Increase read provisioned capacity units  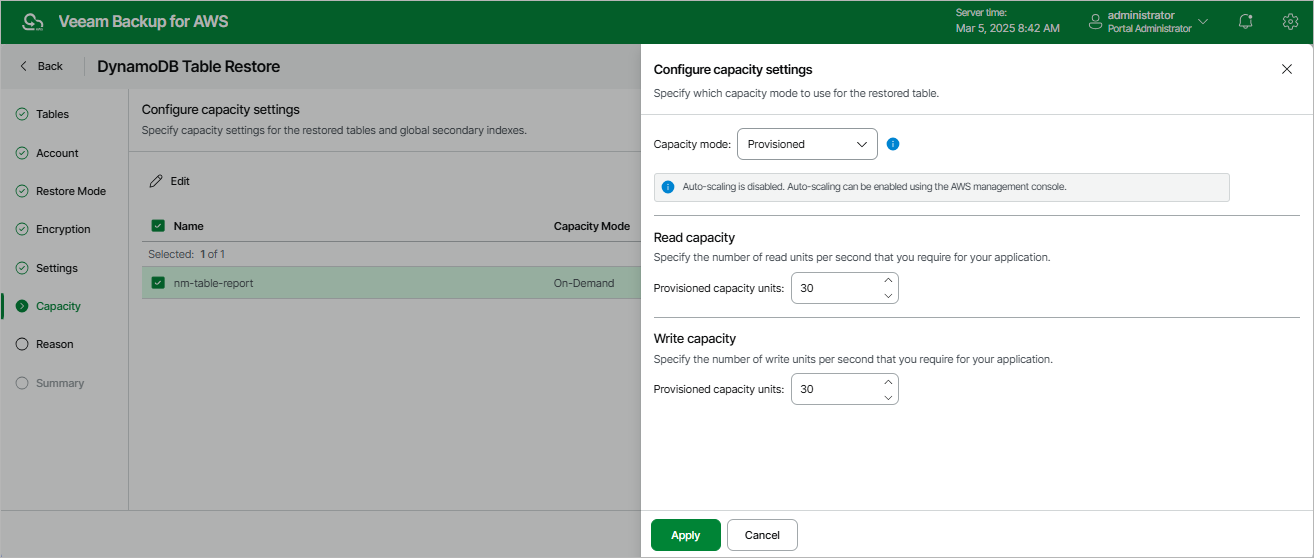point(888,281)
